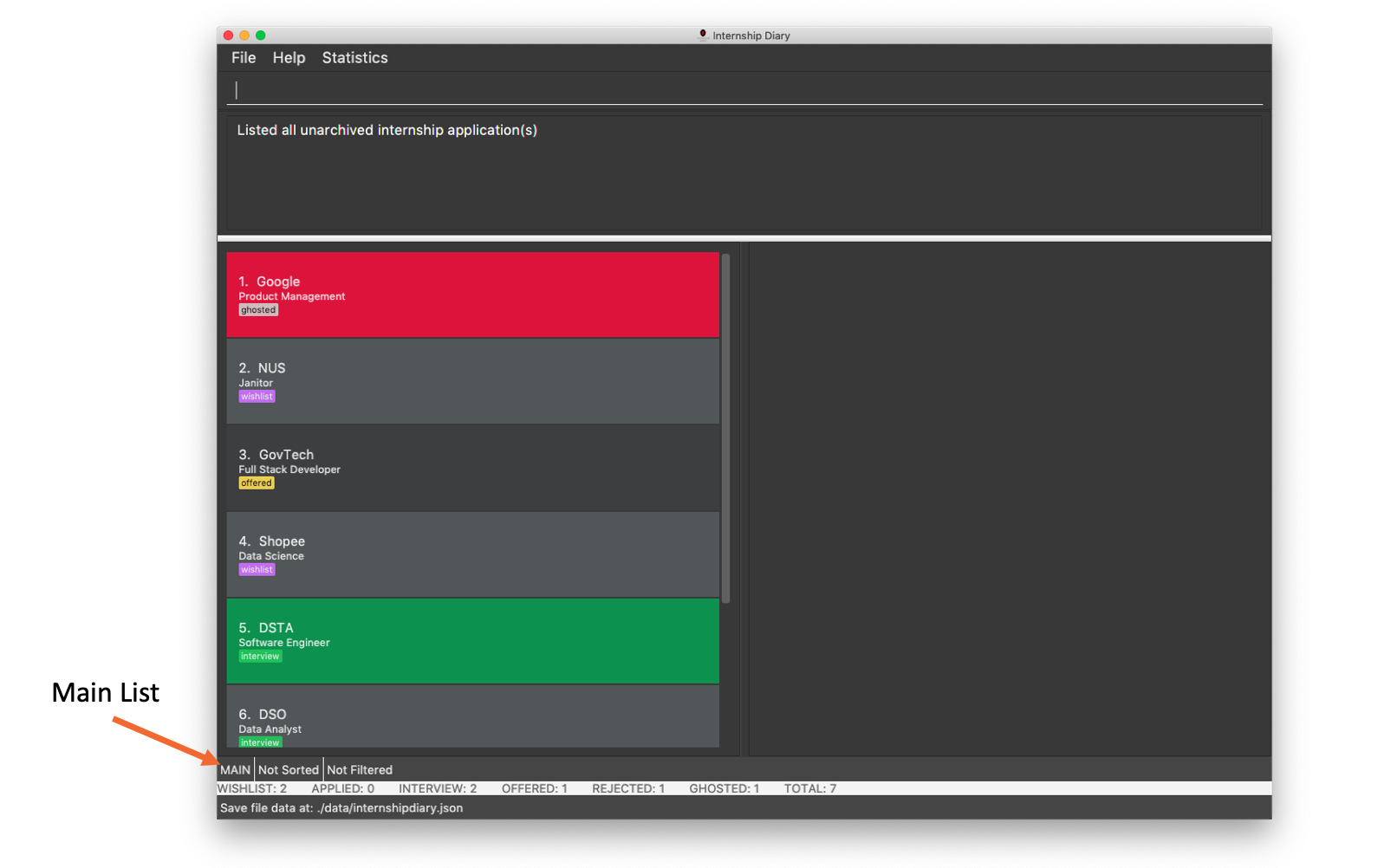Open the File menu
The height and width of the screenshot is (868, 1384).
click(244, 58)
